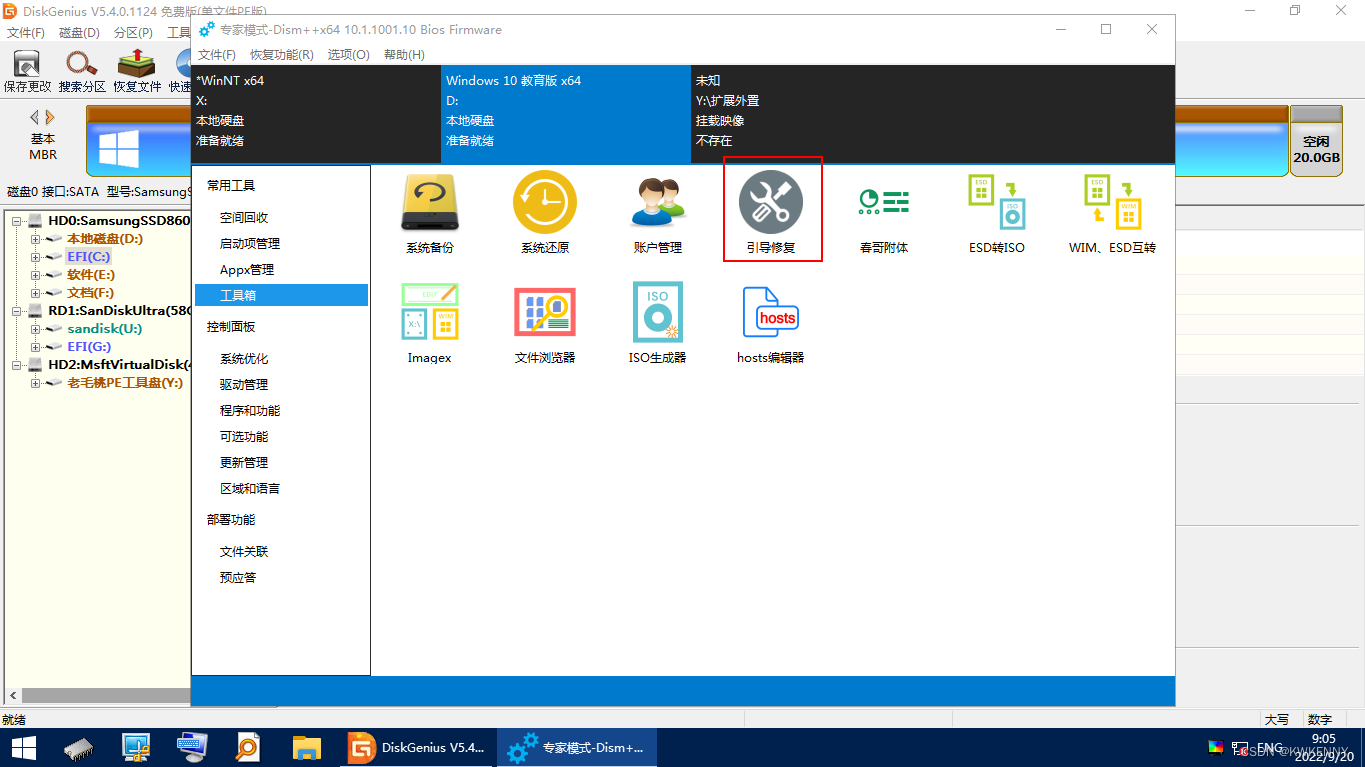Viewport: 1365px width, 767px height.
Task: Expand the EFI(C:) tree node
Action: pos(35,257)
